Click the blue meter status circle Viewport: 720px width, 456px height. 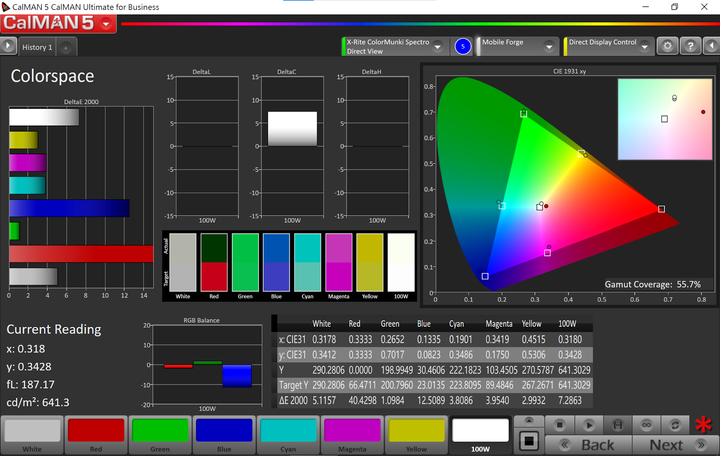pyautogui.click(x=463, y=46)
